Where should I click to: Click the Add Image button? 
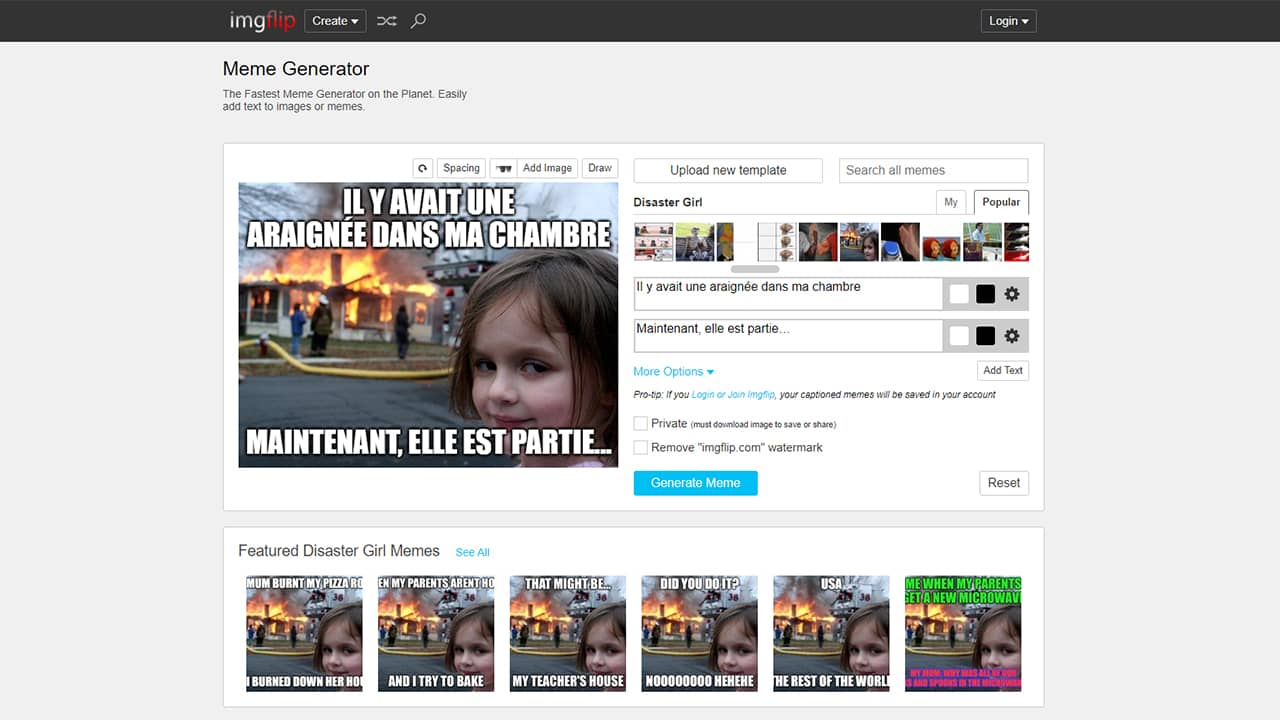pyautogui.click(x=547, y=168)
